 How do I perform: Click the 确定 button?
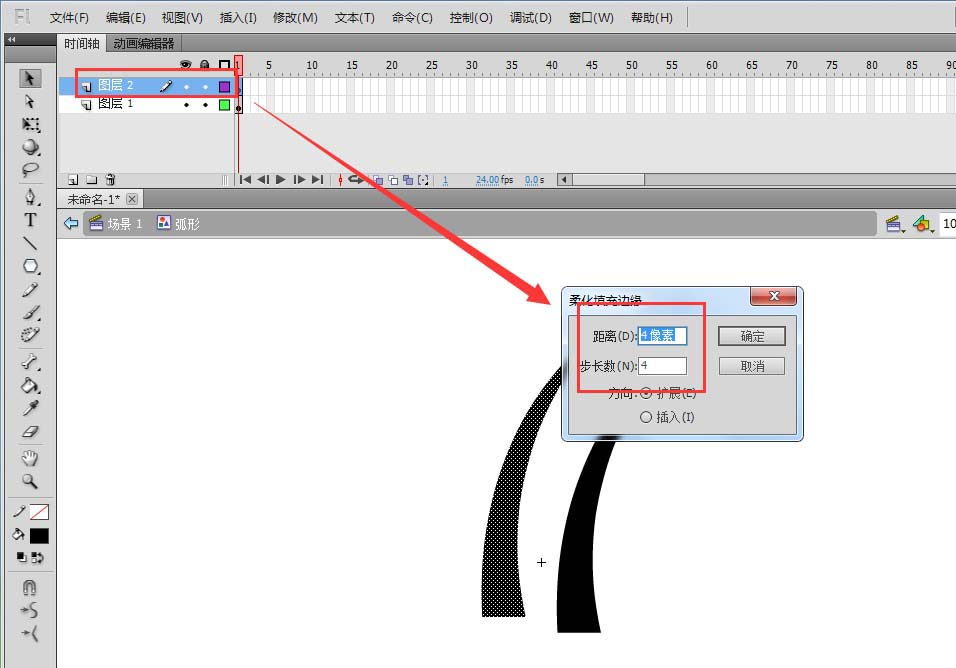[x=752, y=336]
